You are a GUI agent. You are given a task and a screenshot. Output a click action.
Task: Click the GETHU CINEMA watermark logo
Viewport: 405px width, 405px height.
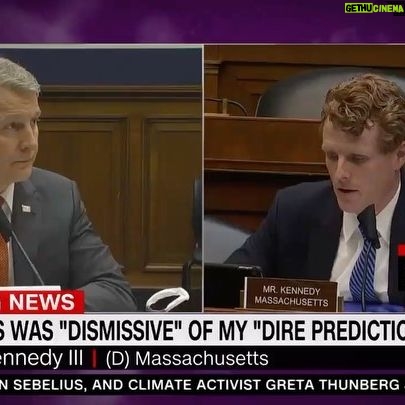click(x=375, y=8)
